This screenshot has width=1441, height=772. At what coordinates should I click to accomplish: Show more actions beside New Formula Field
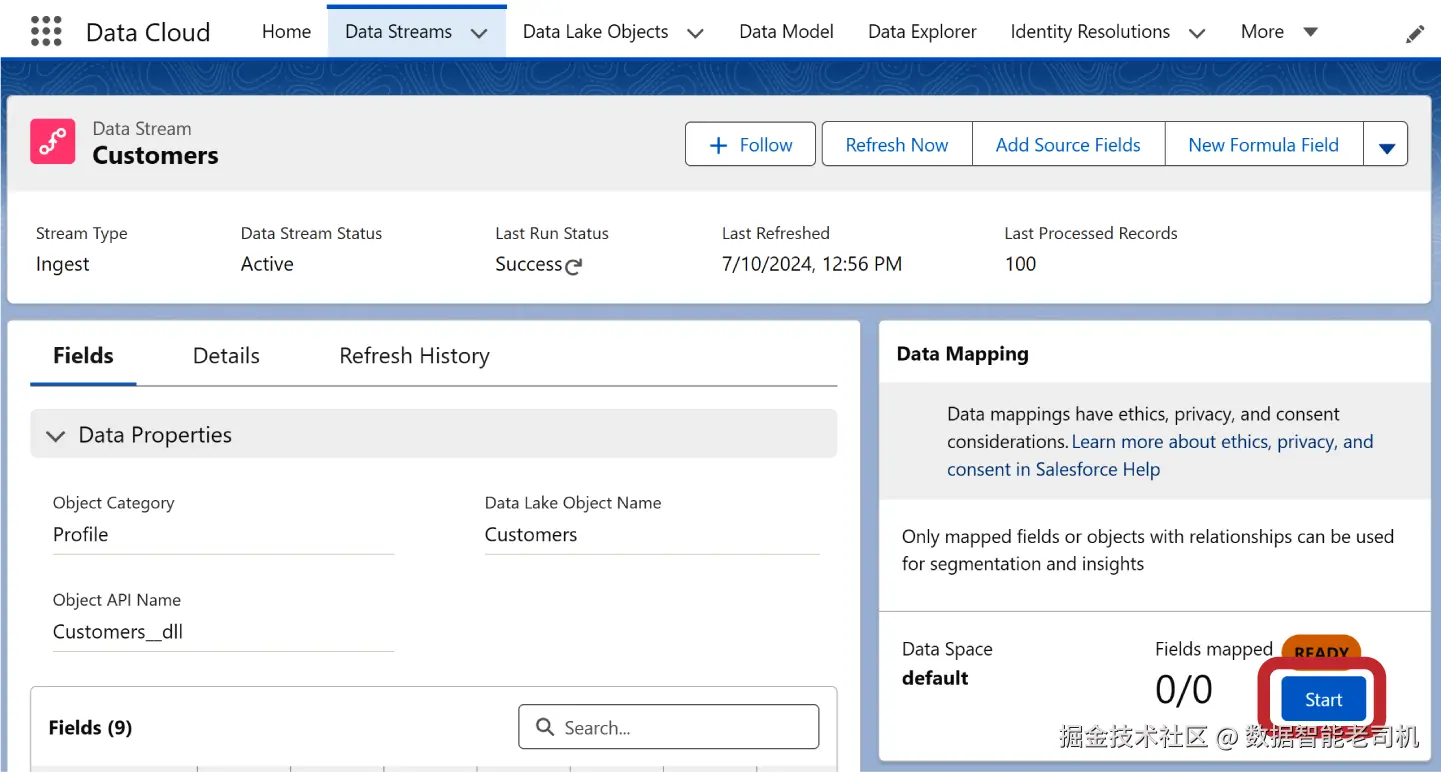click(1386, 145)
